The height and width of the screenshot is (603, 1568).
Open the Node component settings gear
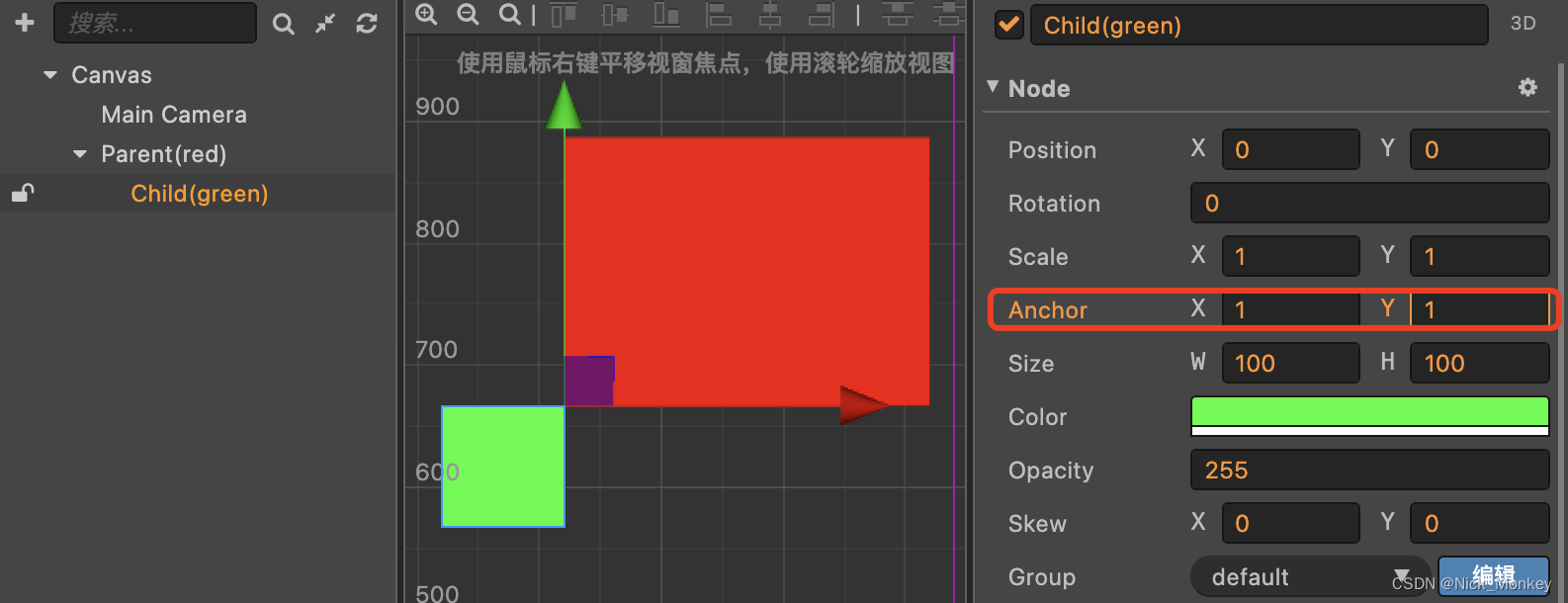1527,88
